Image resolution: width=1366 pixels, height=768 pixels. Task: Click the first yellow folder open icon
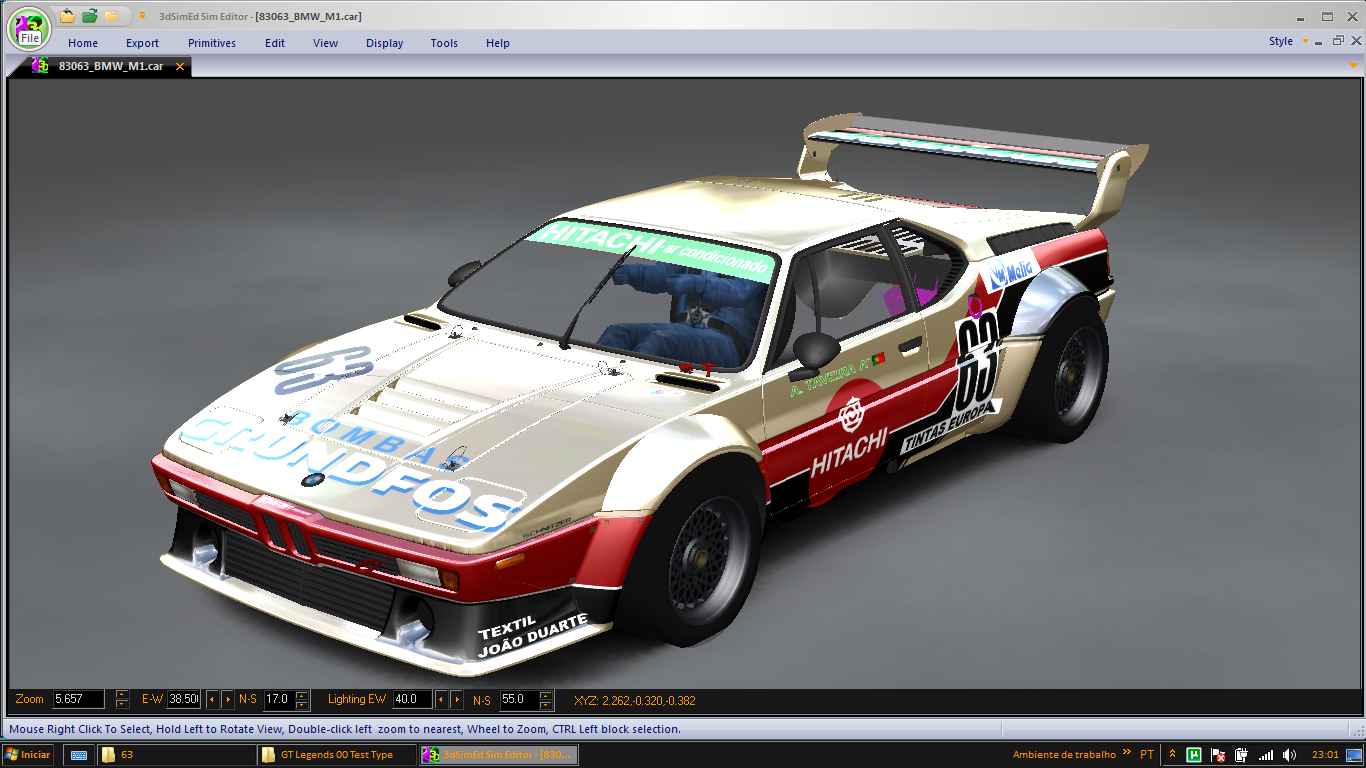point(67,16)
